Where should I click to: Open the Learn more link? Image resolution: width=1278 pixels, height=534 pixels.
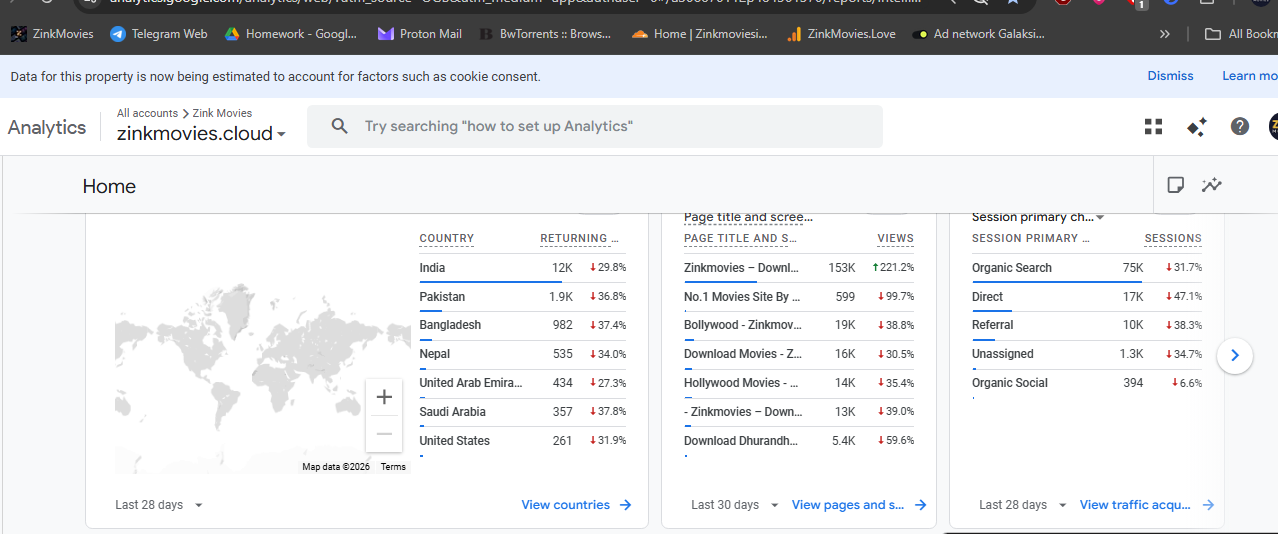click(x=1249, y=76)
